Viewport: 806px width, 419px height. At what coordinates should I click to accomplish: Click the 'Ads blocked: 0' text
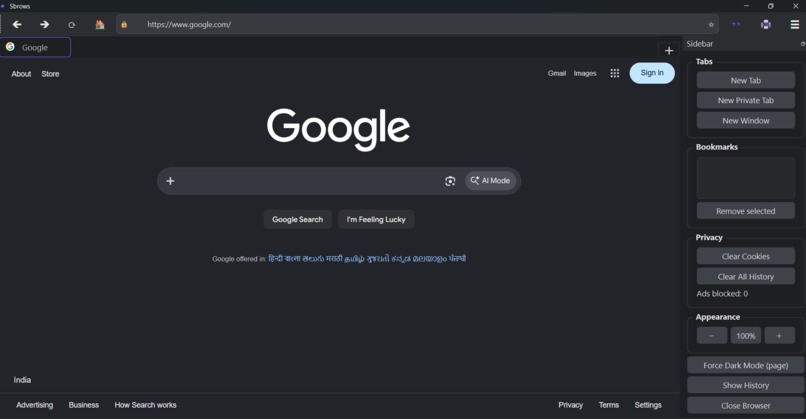(x=722, y=294)
